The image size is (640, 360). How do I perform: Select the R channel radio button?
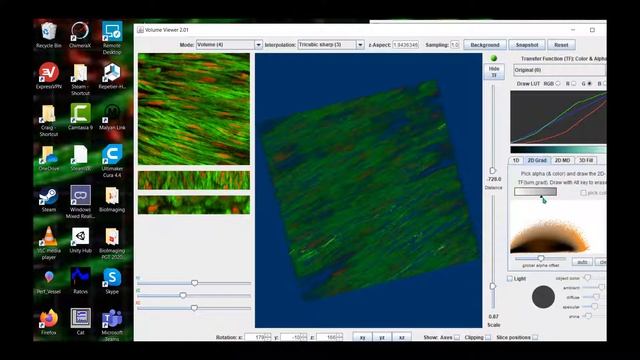click(x=573, y=84)
